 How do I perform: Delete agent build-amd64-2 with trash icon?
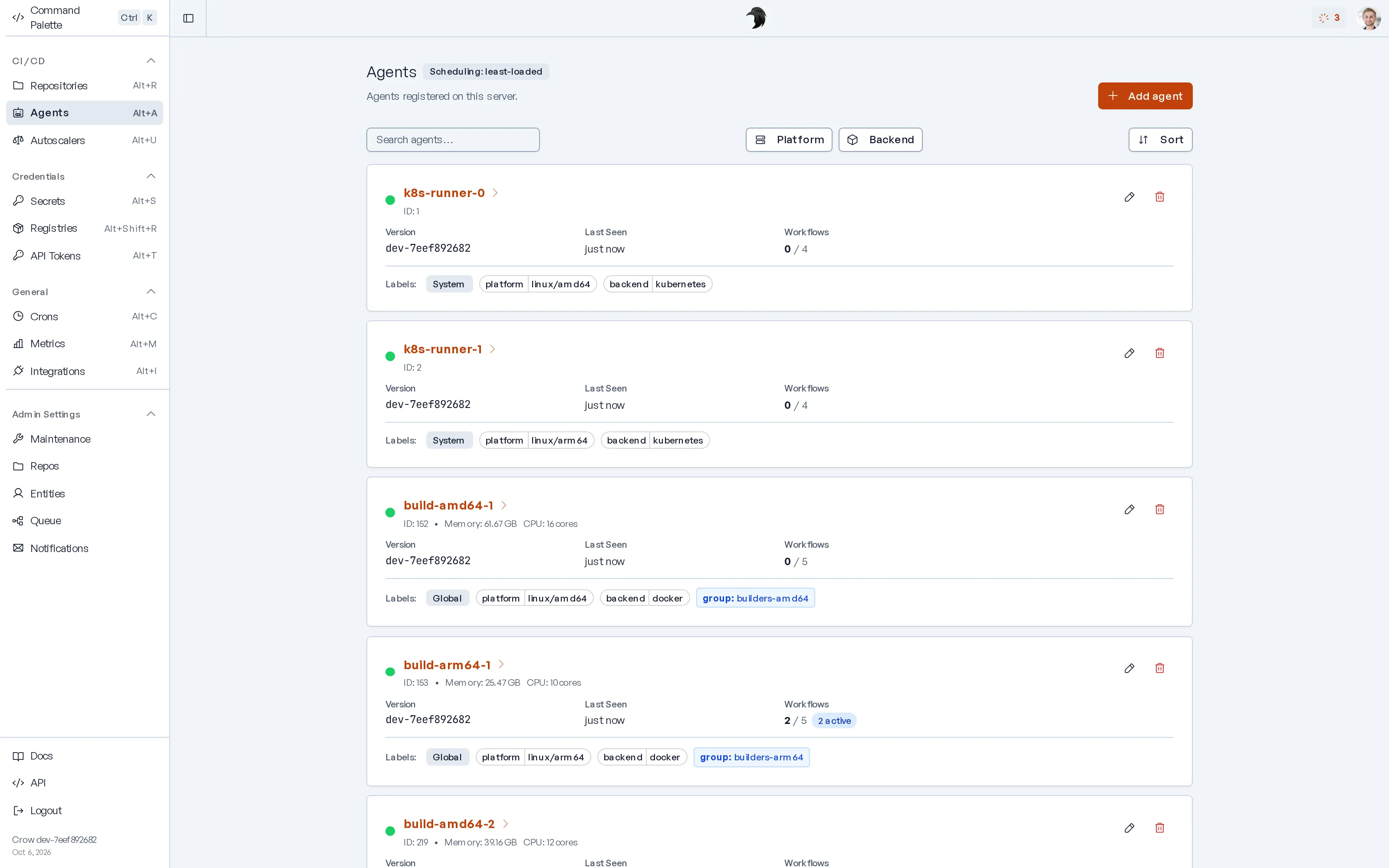click(1159, 828)
